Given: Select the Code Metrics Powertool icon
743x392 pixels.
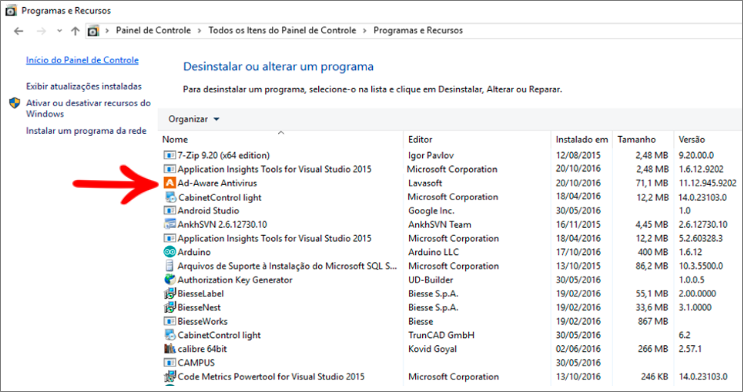Looking at the screenshot, I should (169, 376).
